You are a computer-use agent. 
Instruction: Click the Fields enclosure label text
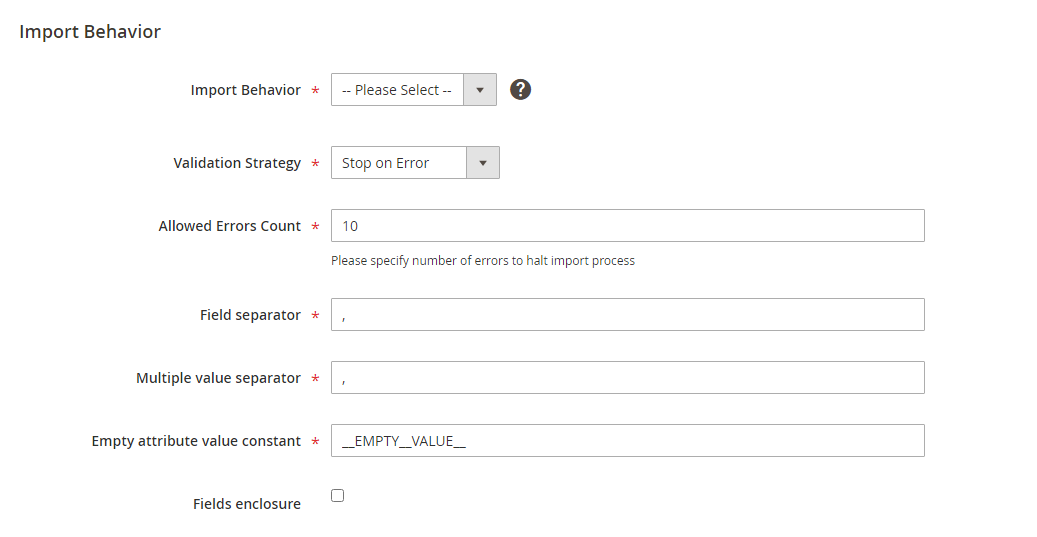click(x=246, y=504)
